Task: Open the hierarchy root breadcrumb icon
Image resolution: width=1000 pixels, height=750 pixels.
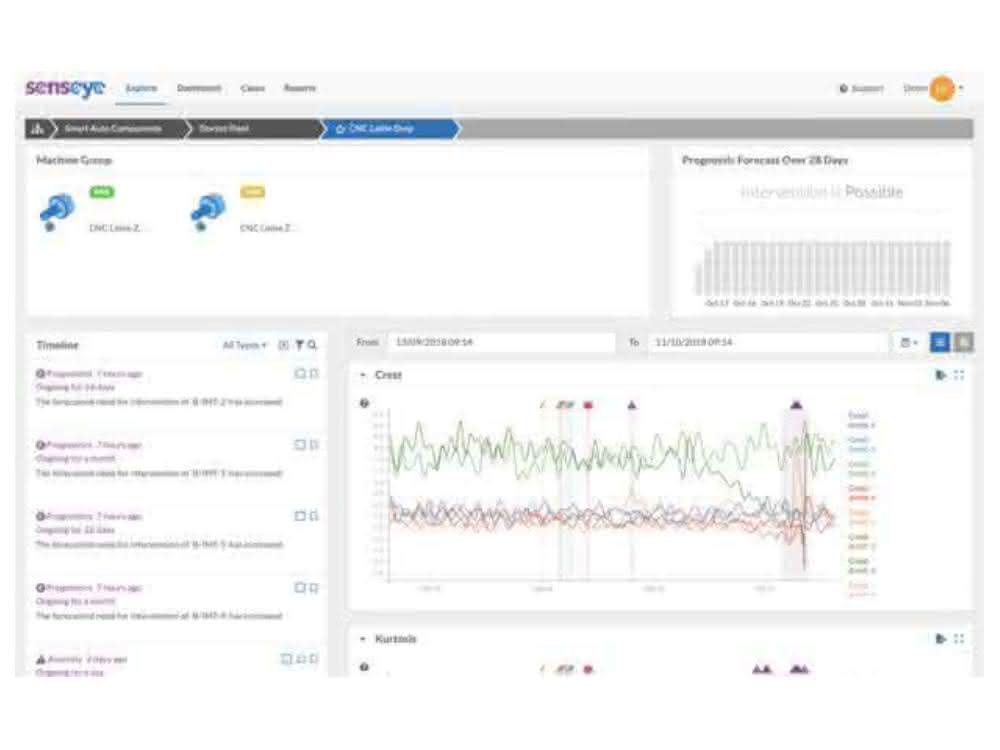Action: [38, 129]
